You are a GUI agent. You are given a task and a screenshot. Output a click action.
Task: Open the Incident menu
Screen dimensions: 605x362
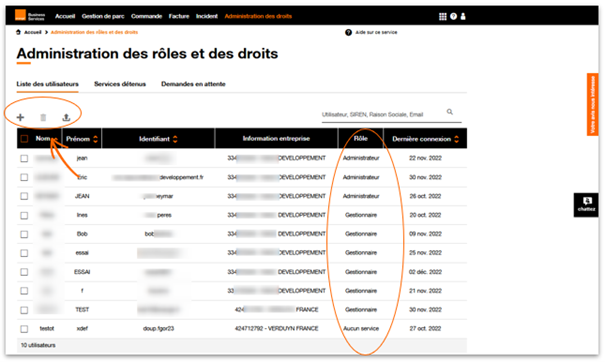tap(207, 16)
